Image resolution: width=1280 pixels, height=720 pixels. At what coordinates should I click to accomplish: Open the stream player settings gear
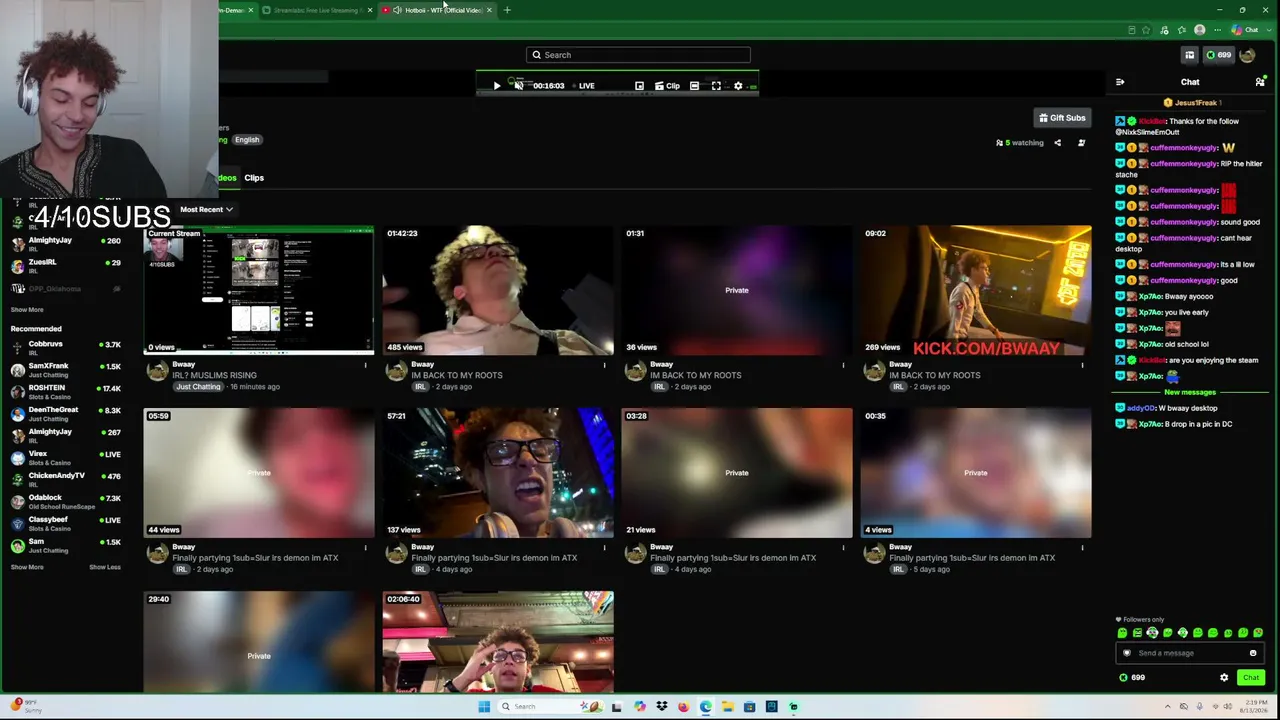[738, 86]
